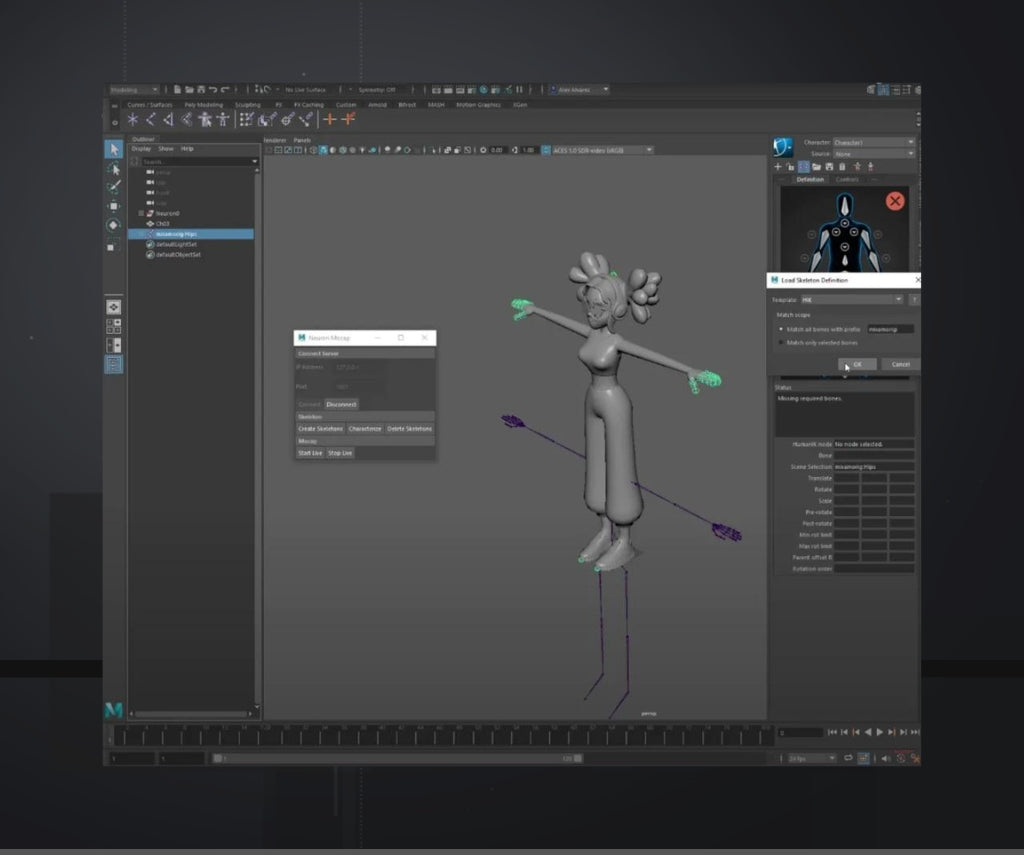Click Characterize in Neuron Mocap
1024x855 pixels.
click(x=364, y=429)
